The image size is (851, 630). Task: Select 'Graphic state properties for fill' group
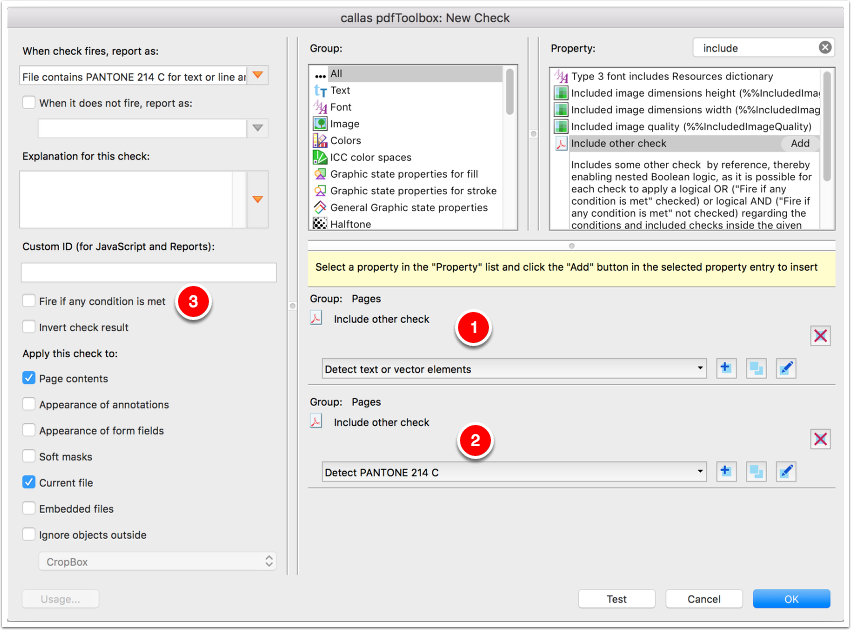click(407, 174)
